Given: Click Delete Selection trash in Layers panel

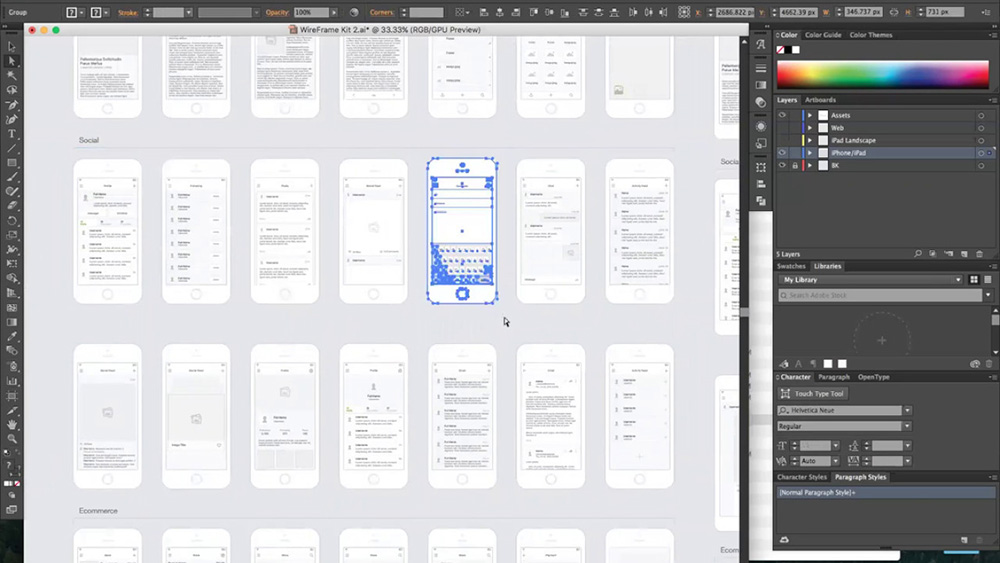Looking at the screenshot, I should point(980,254).
